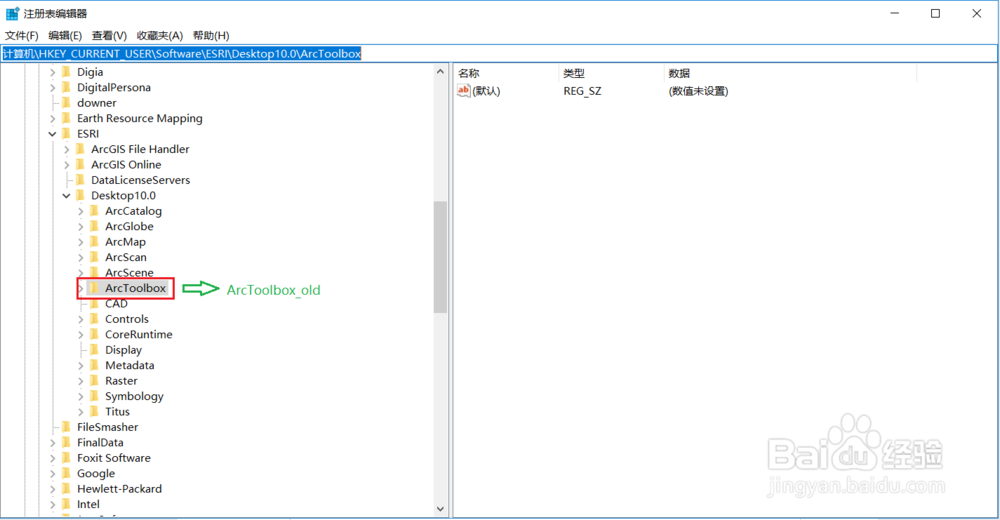Click the (默认) string value icon
Viewport: 1000px width, 520px height.
(464, 91)
